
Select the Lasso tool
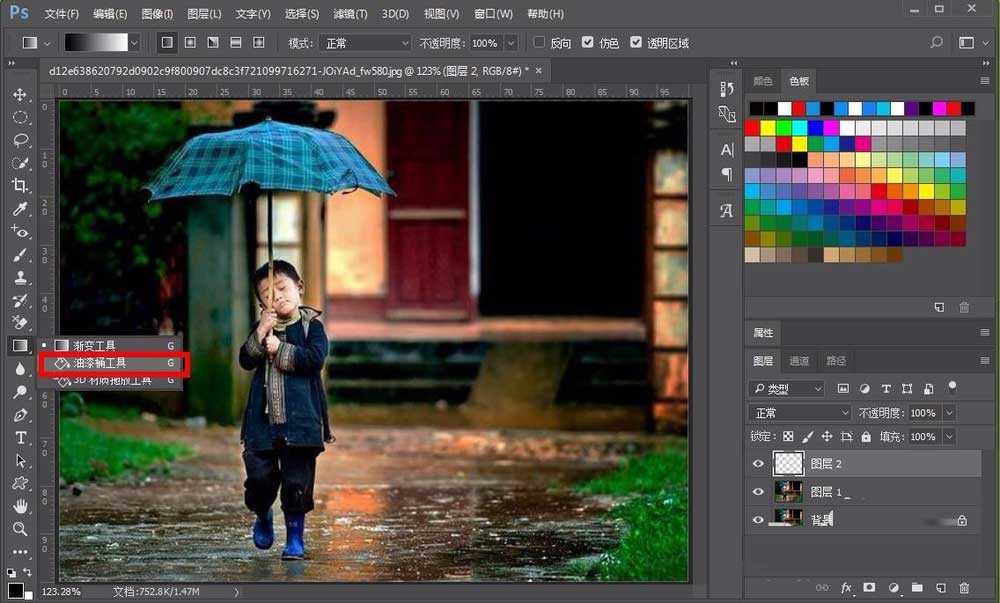[x=20, y=141]
